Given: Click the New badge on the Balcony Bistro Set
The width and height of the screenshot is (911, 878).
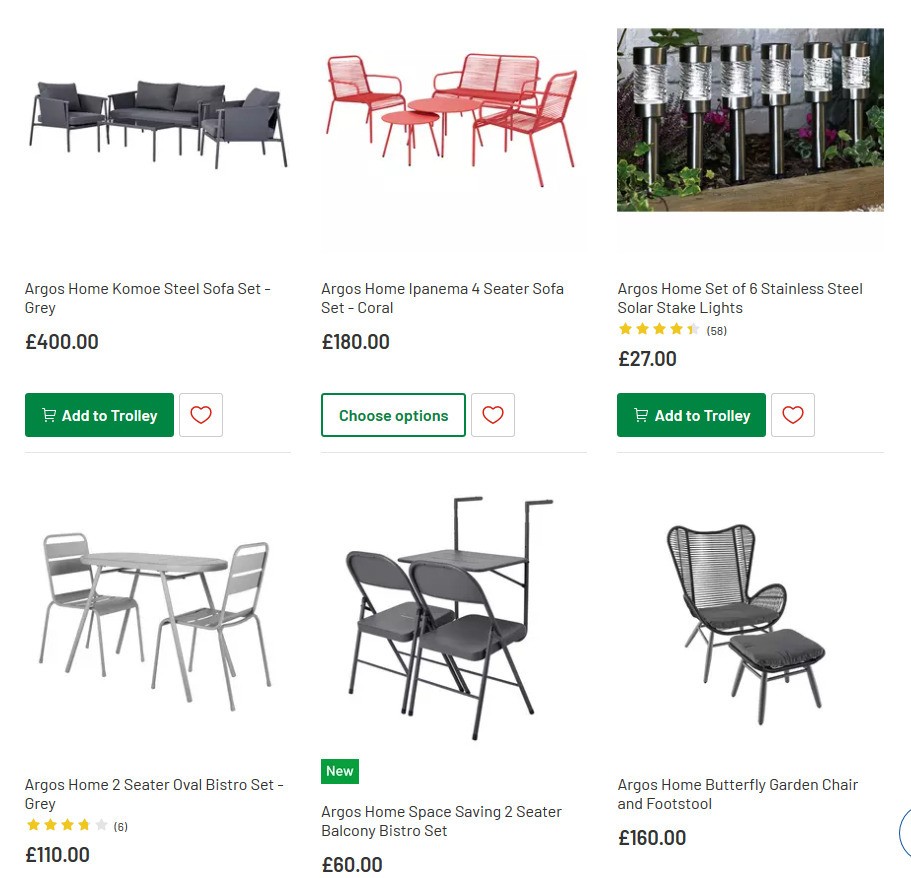Looking at the screenshot, I should [339, 770].
